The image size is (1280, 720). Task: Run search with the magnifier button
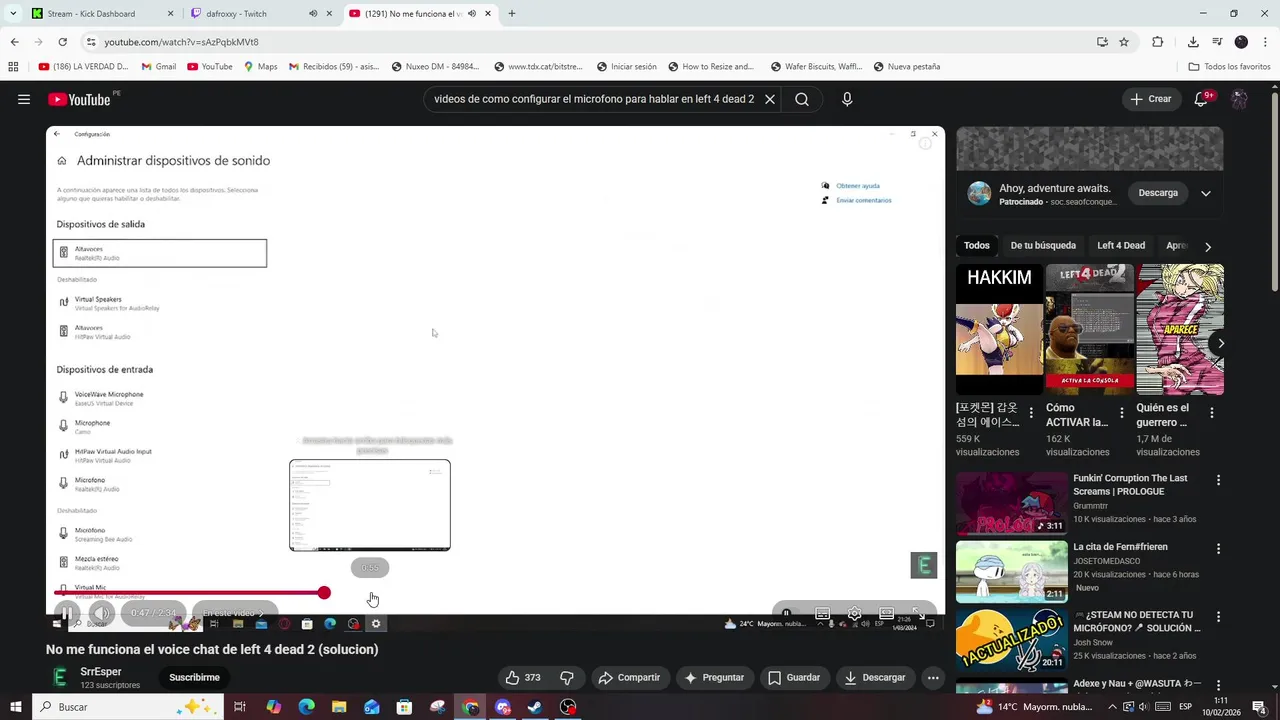pos(802,99)
